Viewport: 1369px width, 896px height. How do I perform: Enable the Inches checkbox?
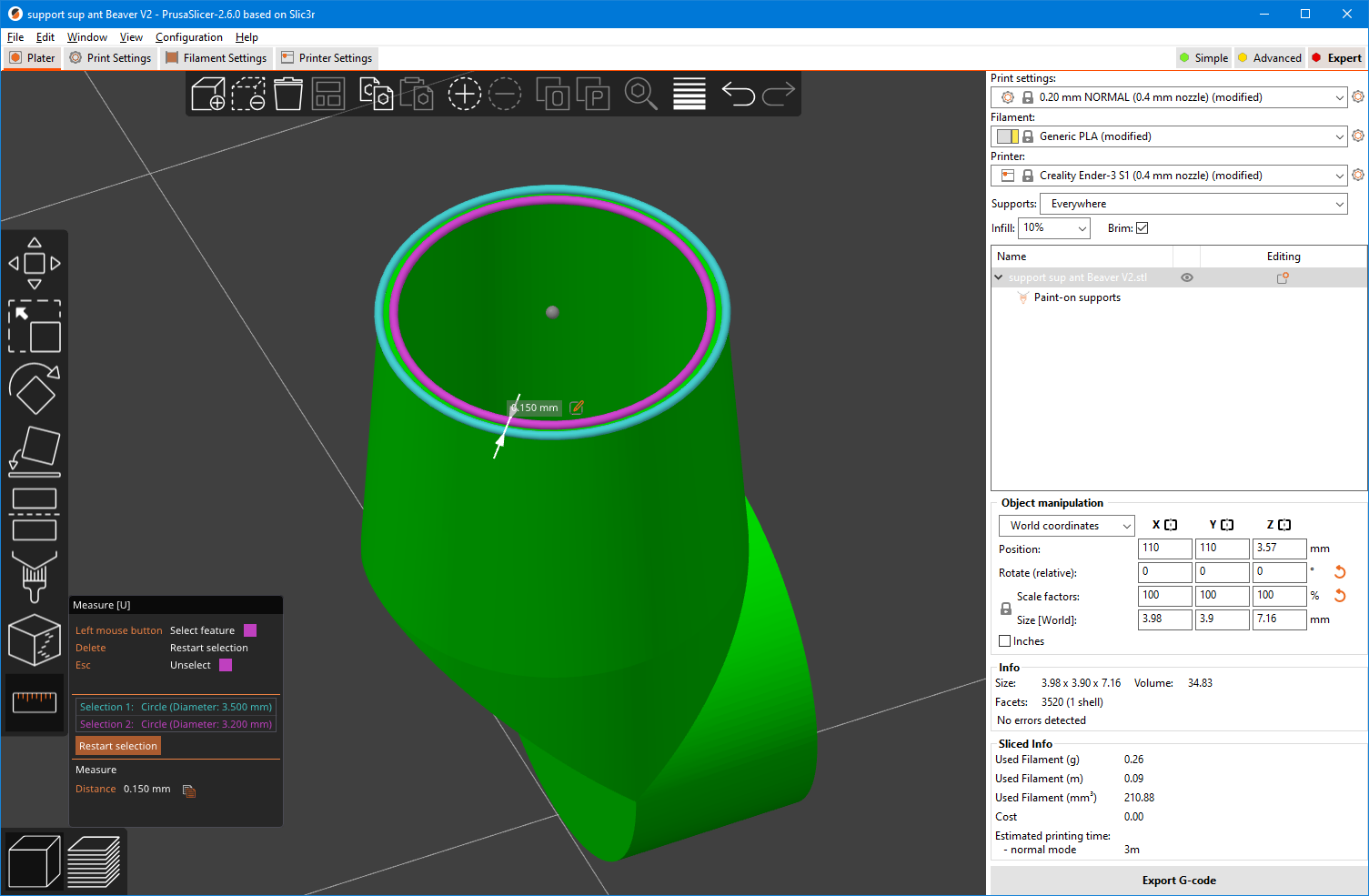(x=1005, y=641)
